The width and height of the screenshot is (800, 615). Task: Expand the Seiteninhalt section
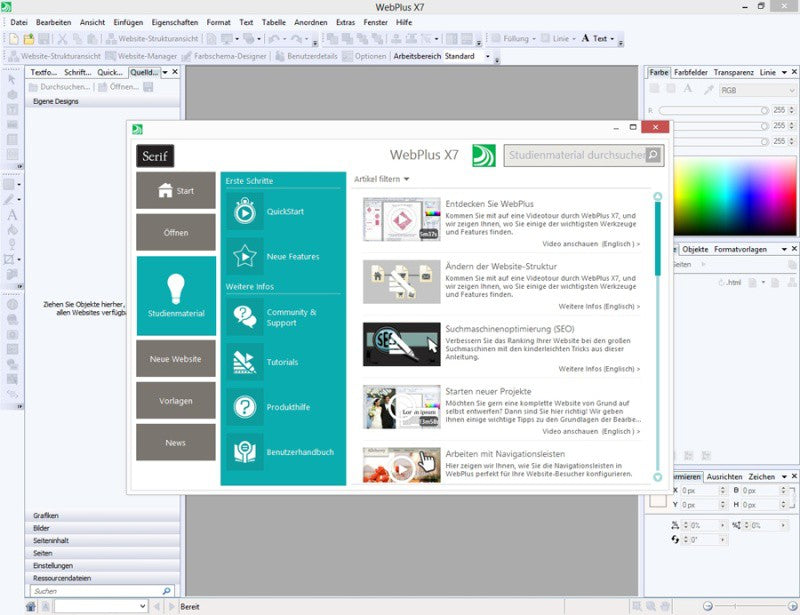coord(102,540)
